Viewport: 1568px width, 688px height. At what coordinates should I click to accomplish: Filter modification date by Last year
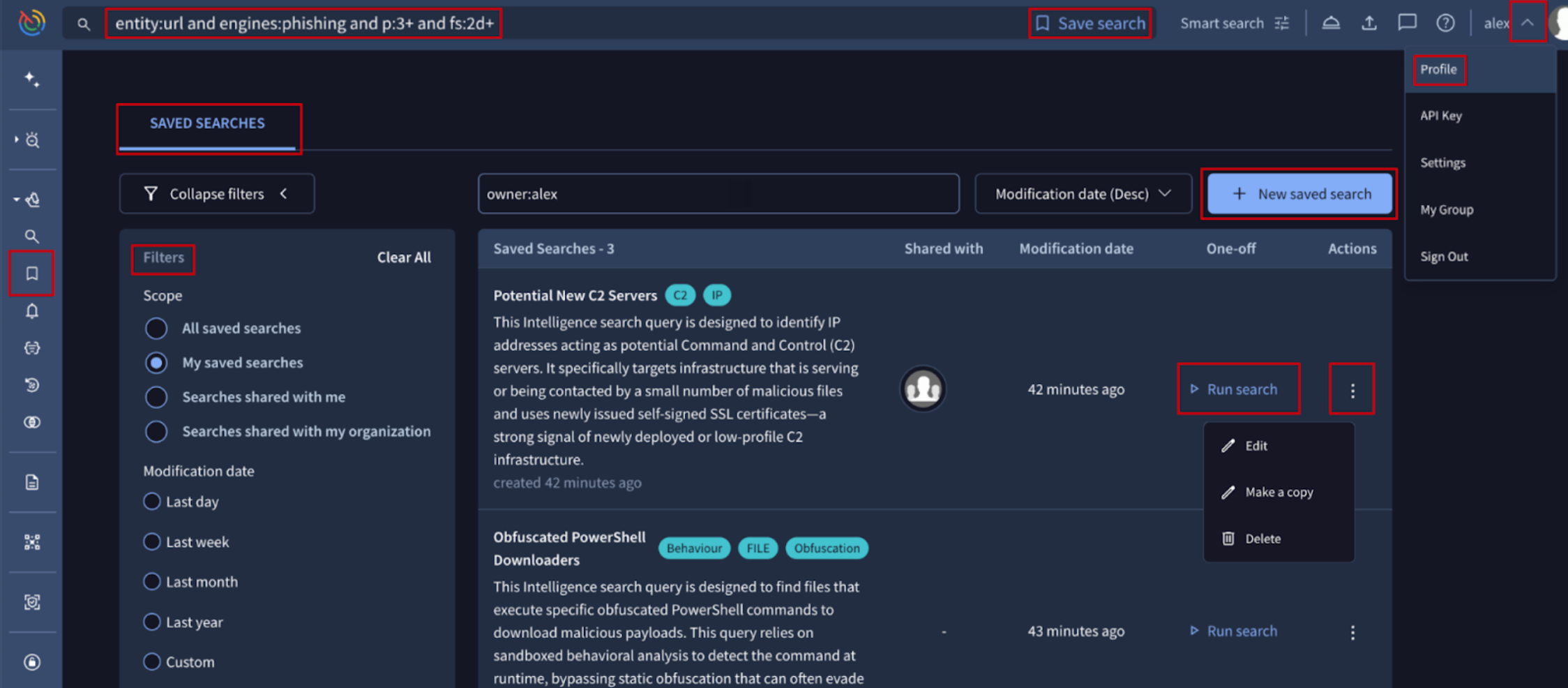(x=151, y=622)
